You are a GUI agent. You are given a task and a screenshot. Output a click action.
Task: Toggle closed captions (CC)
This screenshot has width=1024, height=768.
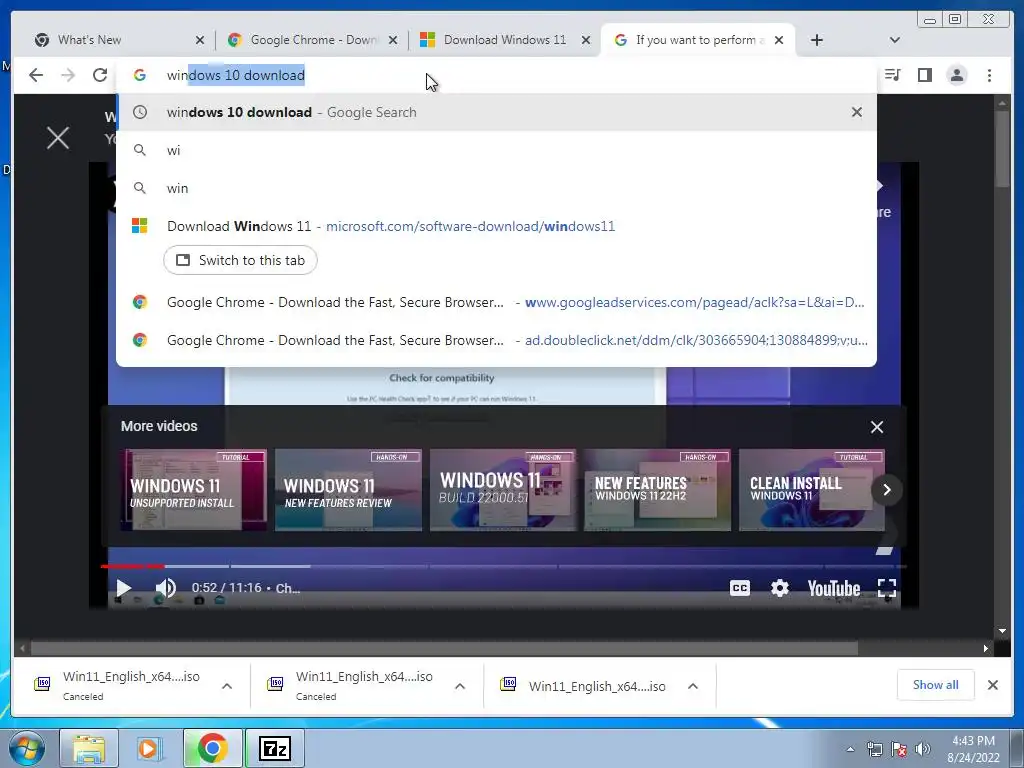point(740,588)
